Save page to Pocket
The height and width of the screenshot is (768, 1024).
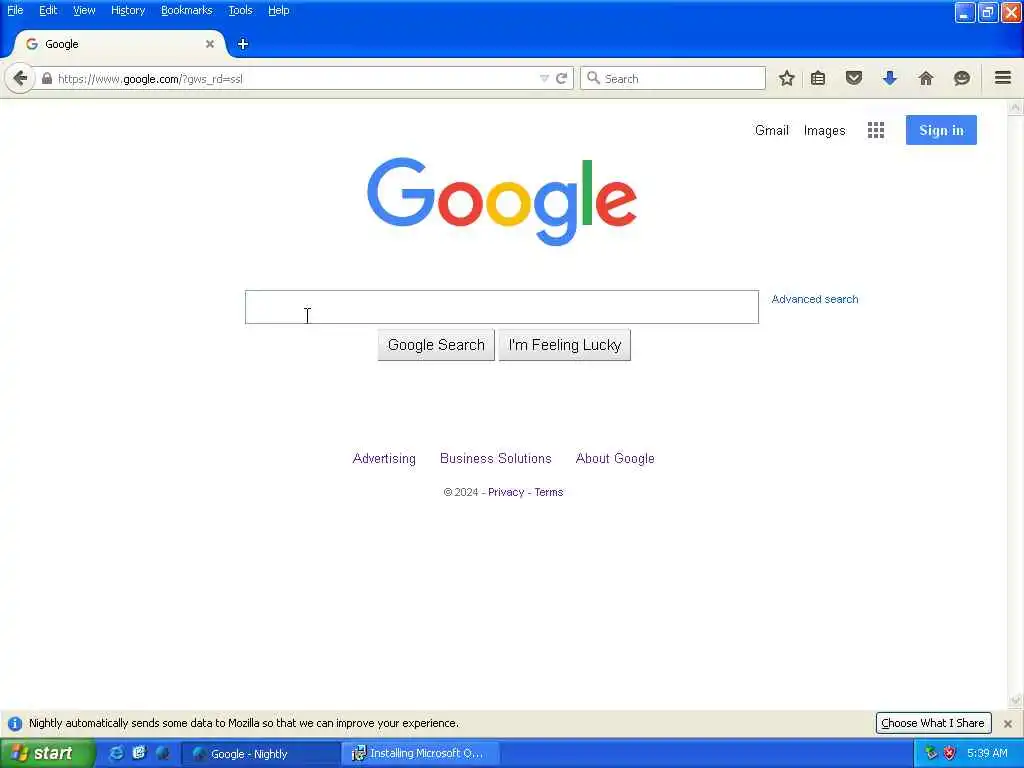(854, 78)
